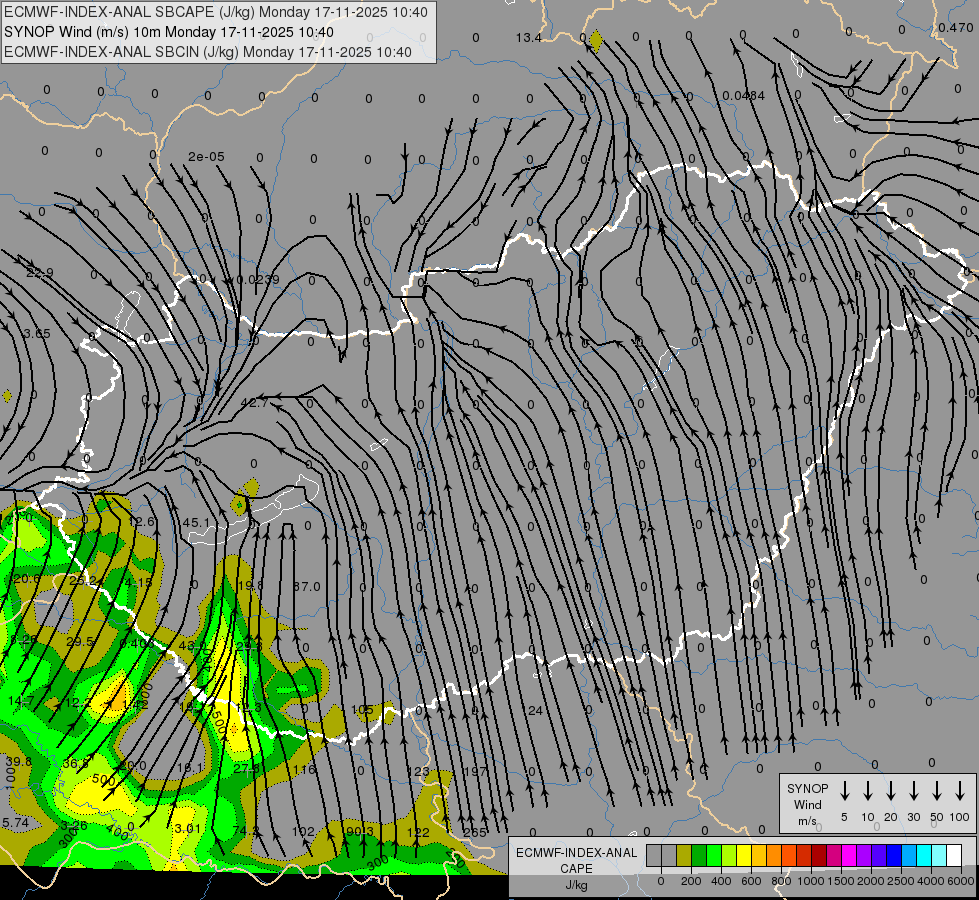Image resolution: width=979 pixels, height=900 pixels.
Task: Click the 105 value on the southern border
Action: coord(362,710)
